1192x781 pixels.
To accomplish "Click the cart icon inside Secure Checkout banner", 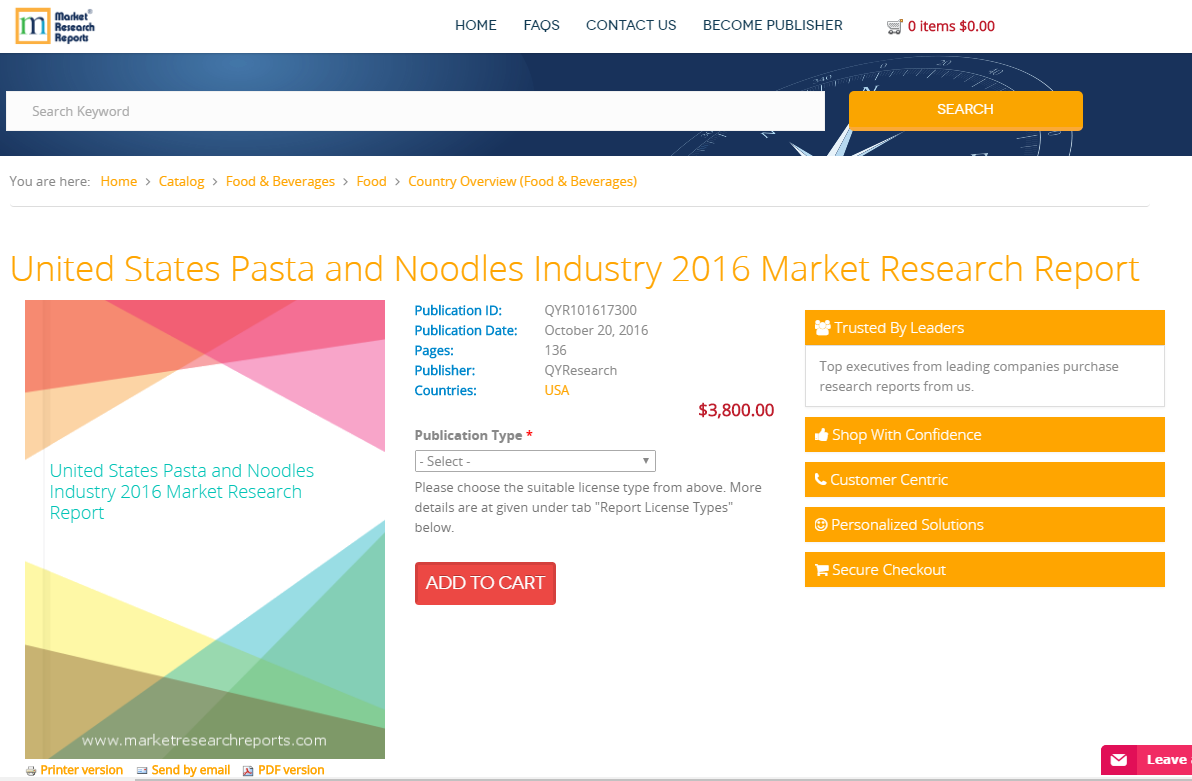I will click(822, 569).
